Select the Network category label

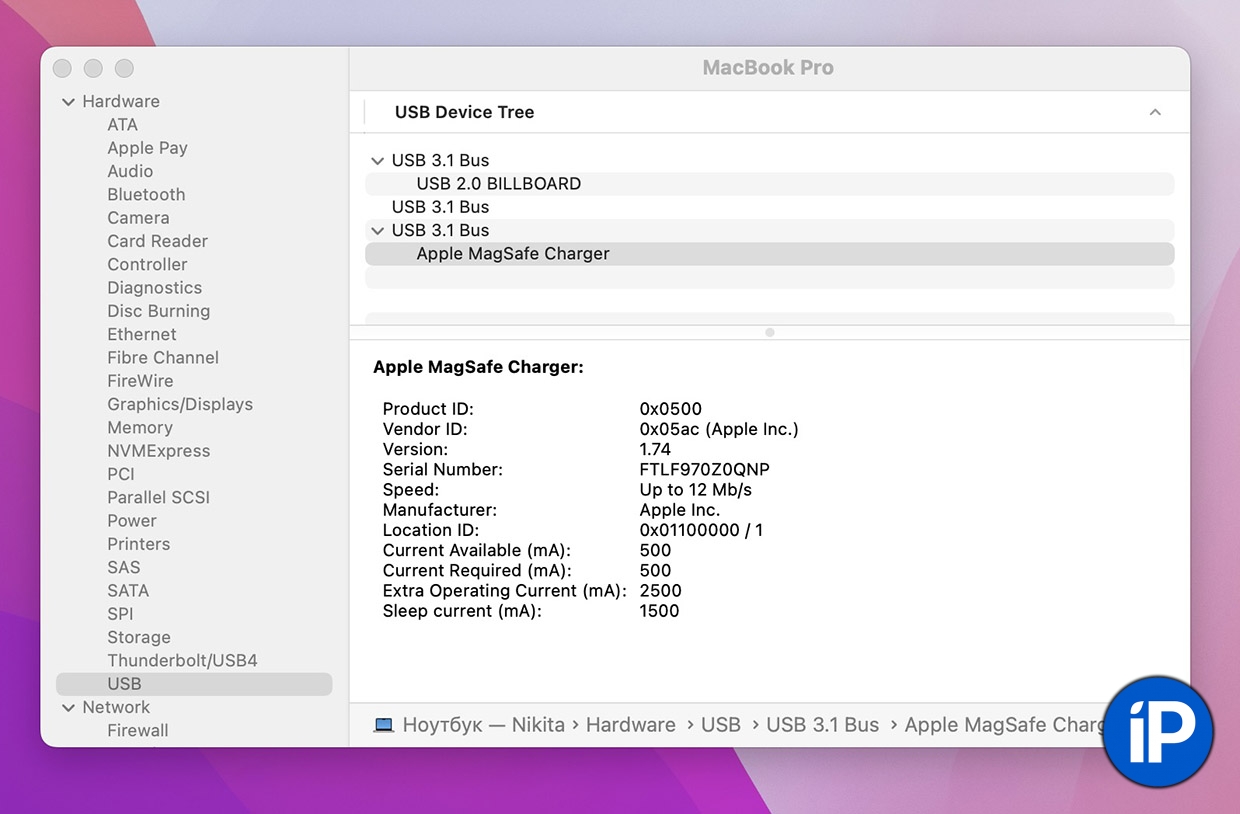tap(116, 708)
